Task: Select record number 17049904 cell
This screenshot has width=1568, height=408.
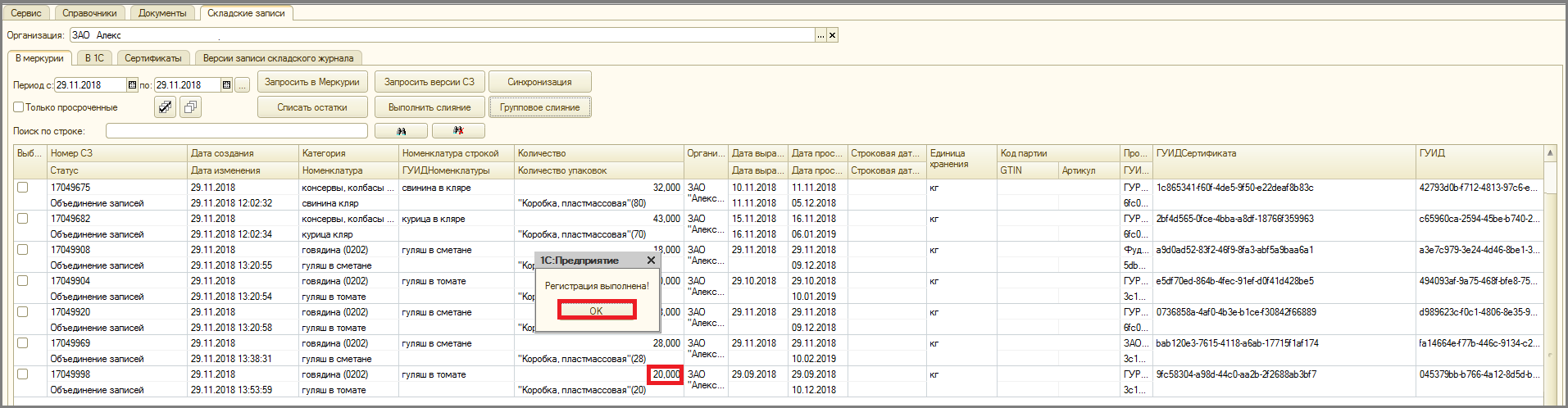Action: (x=117, y=281)
